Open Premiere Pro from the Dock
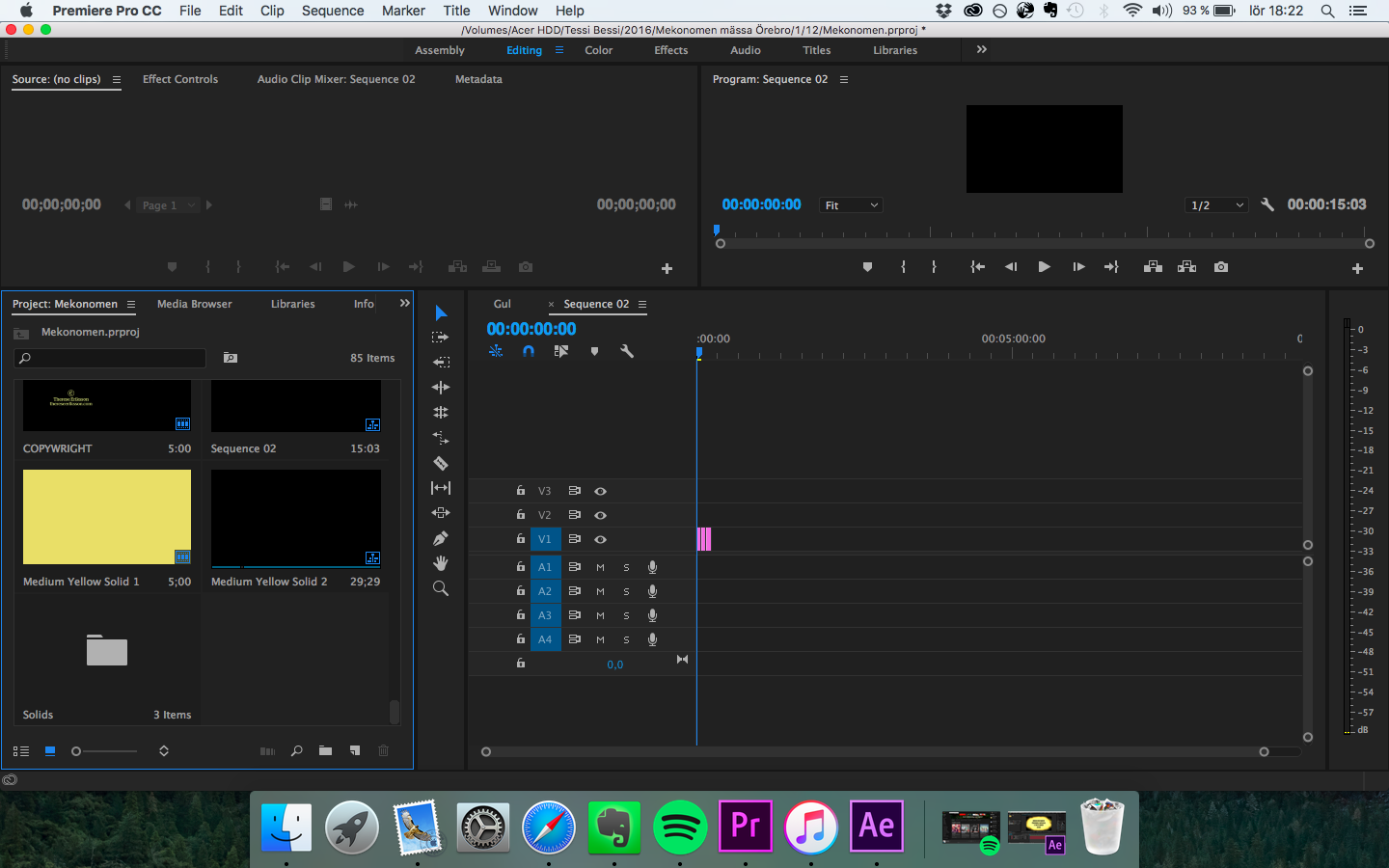 pos(746,826)
